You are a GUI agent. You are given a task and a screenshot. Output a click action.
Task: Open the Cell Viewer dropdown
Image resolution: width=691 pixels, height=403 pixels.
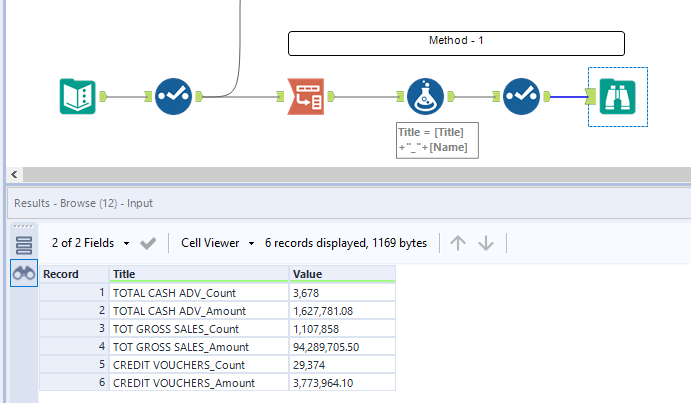pos(218,243)
